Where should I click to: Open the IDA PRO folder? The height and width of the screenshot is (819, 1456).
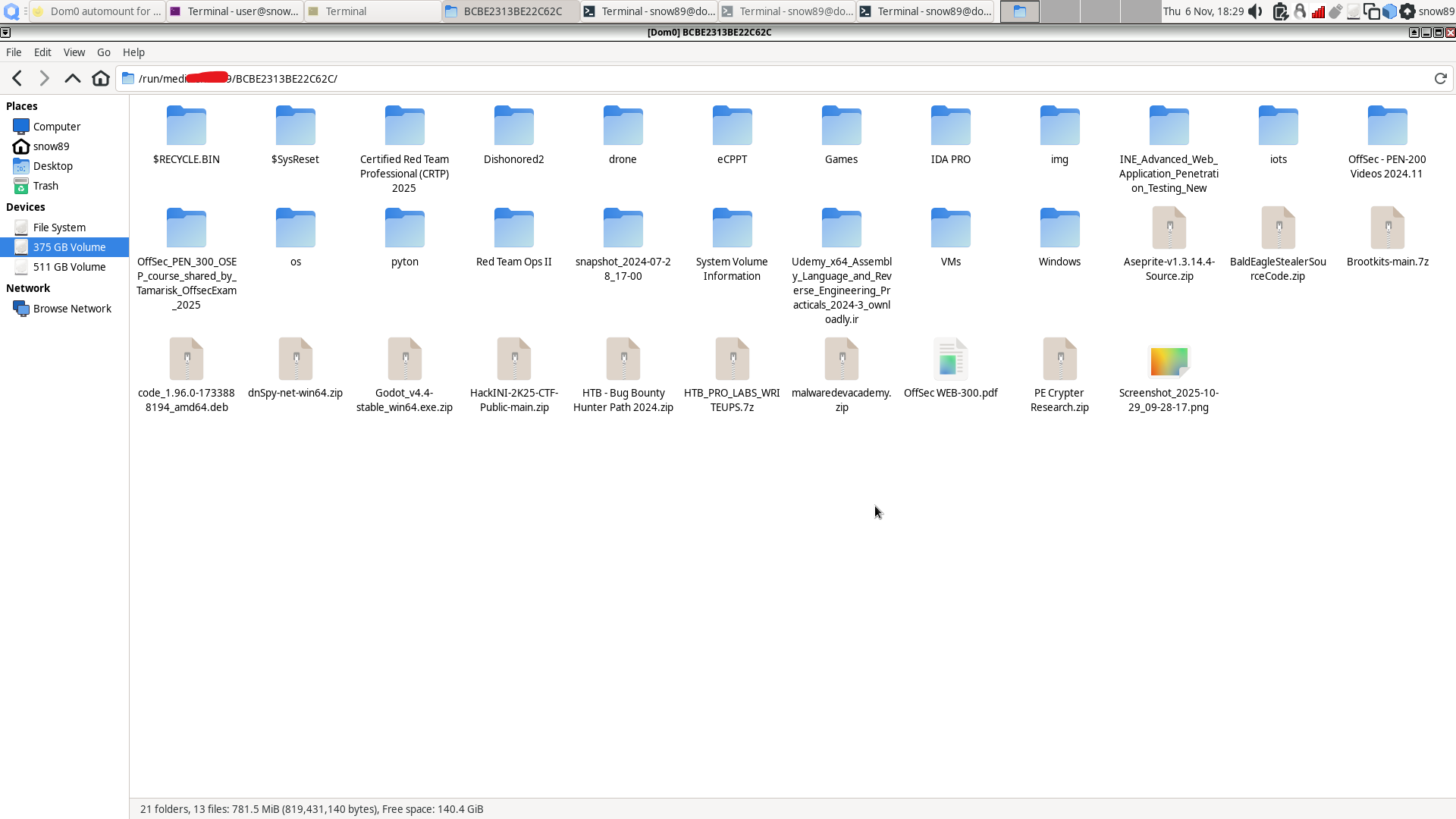pos(950,125)
